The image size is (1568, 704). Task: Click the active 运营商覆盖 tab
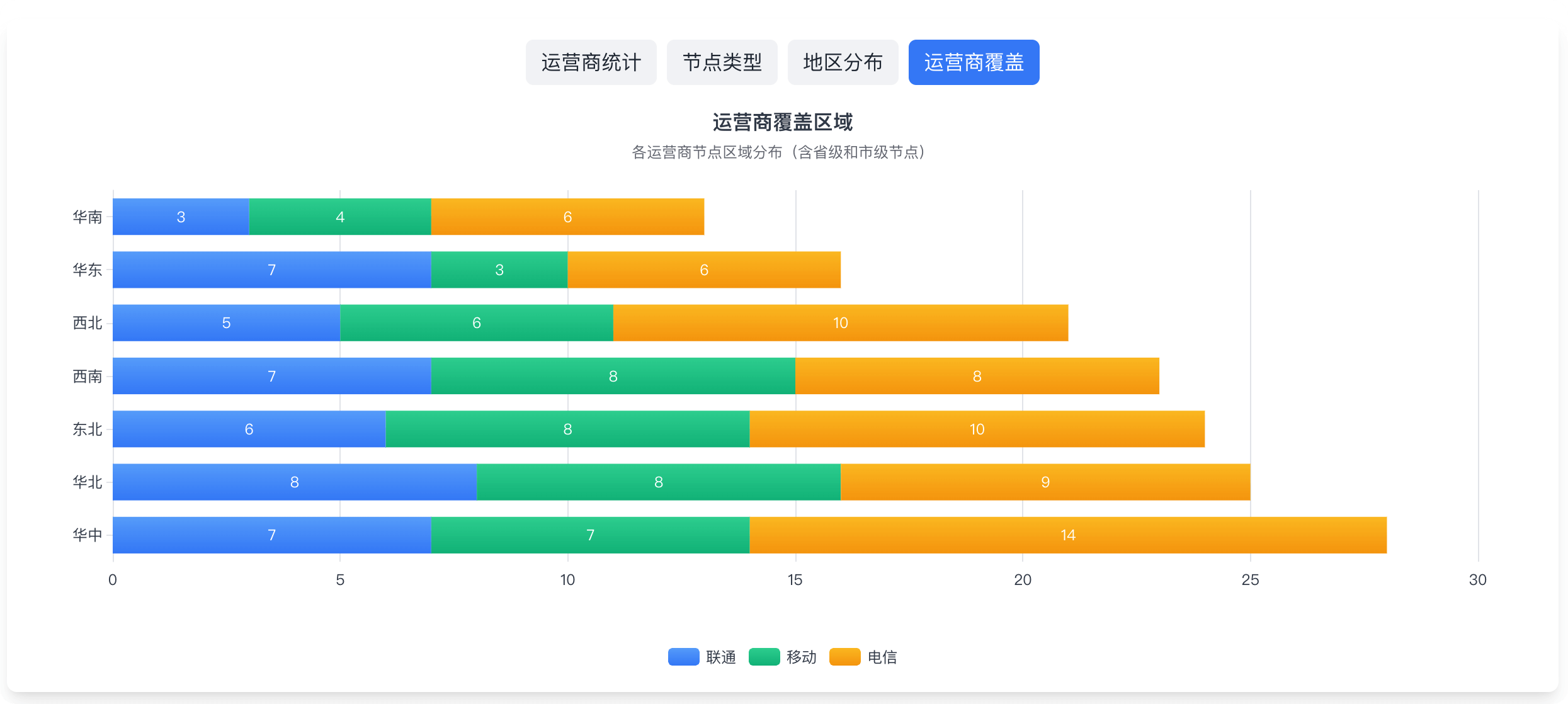pos(974,62)
